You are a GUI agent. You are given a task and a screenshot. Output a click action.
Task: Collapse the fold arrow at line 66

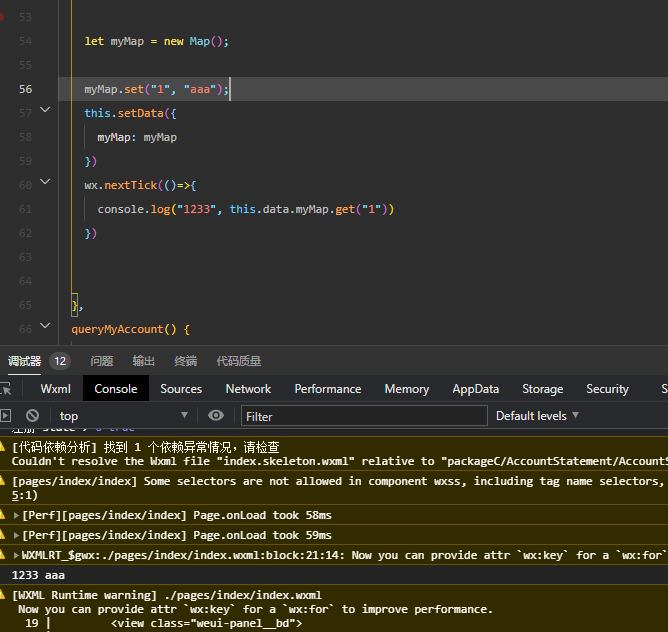point(45,326)
